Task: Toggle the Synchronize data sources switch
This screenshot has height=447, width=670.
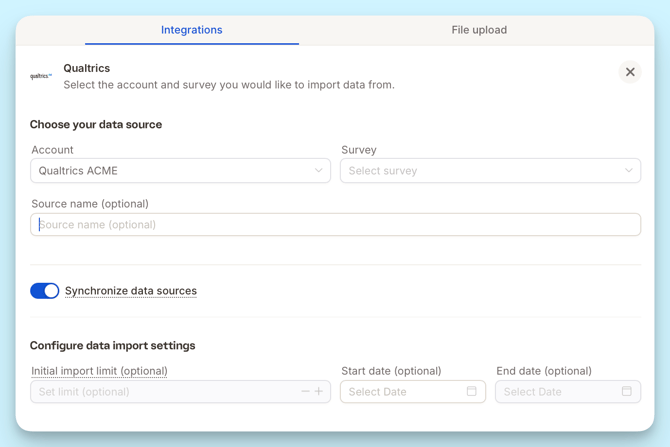Action: 44,291
